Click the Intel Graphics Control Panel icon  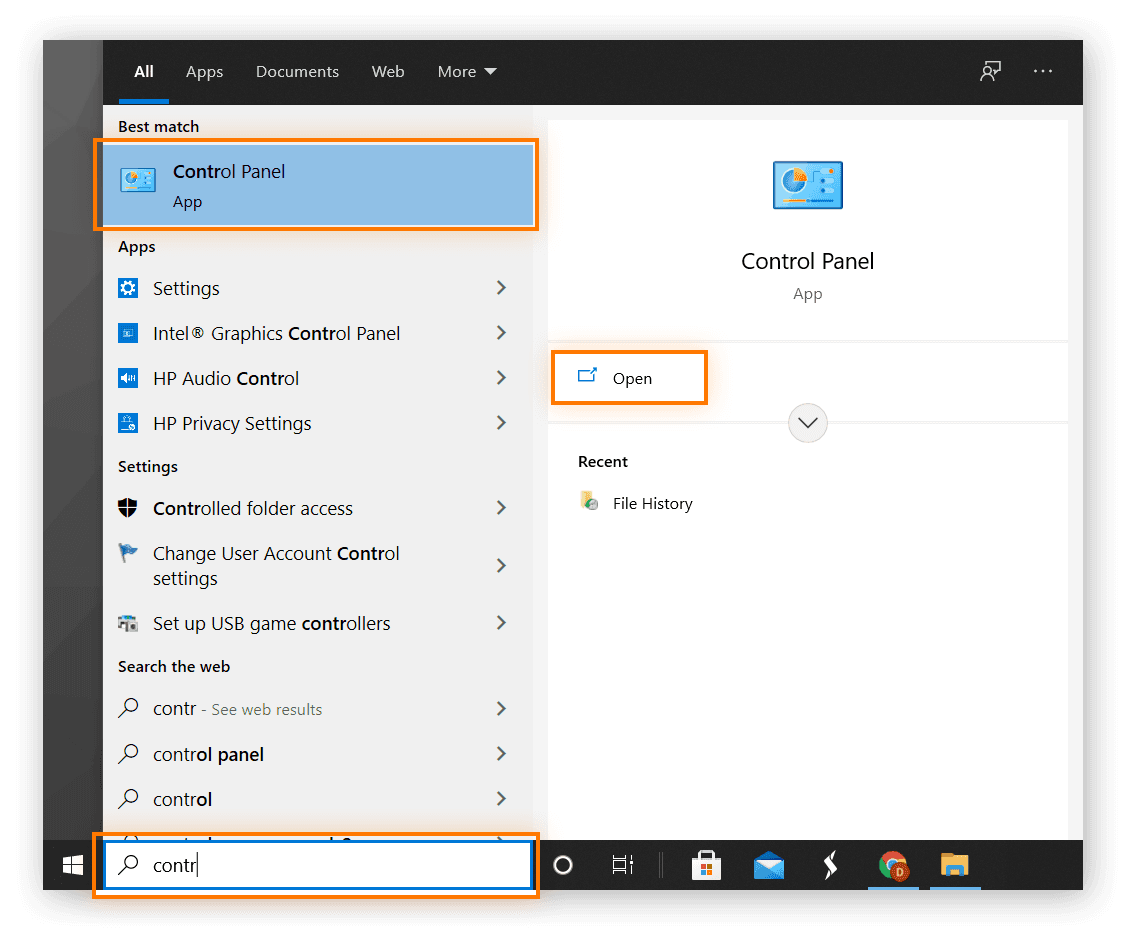[x=128, y=333]
